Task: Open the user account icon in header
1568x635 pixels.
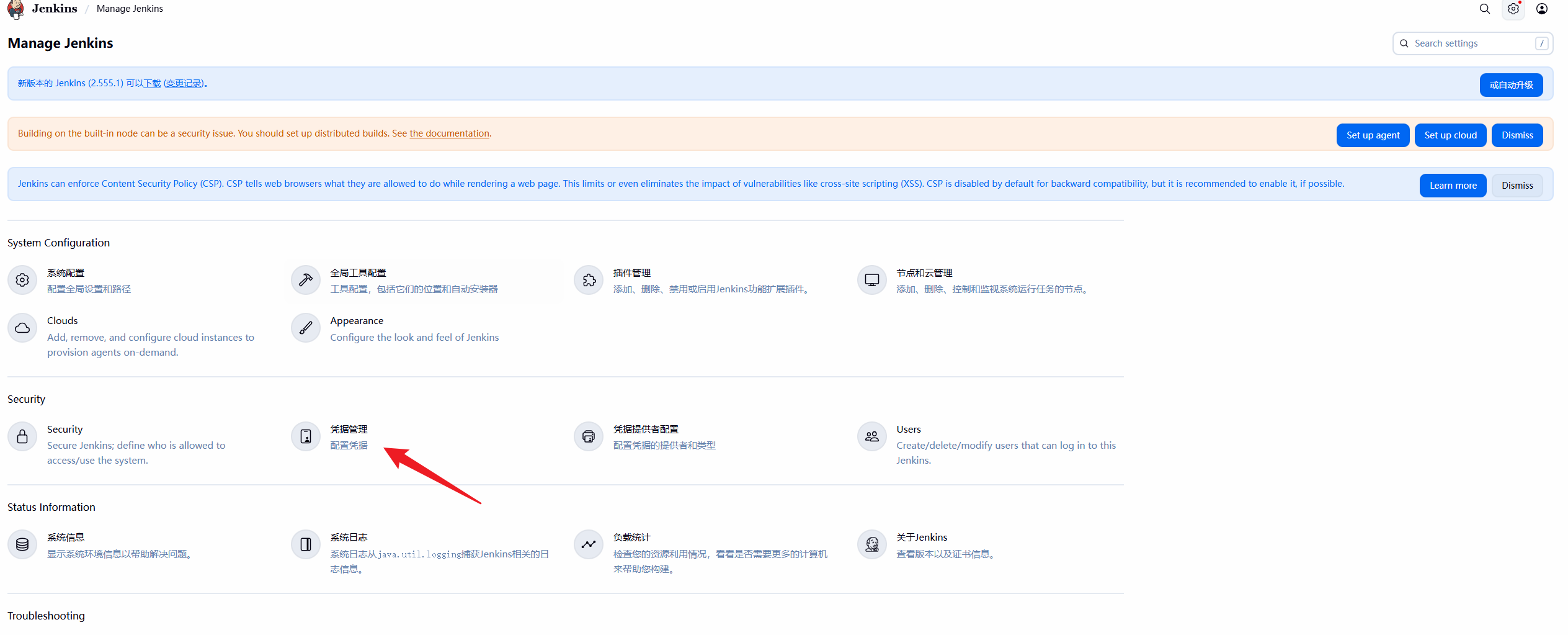Action: [1541, 9]
